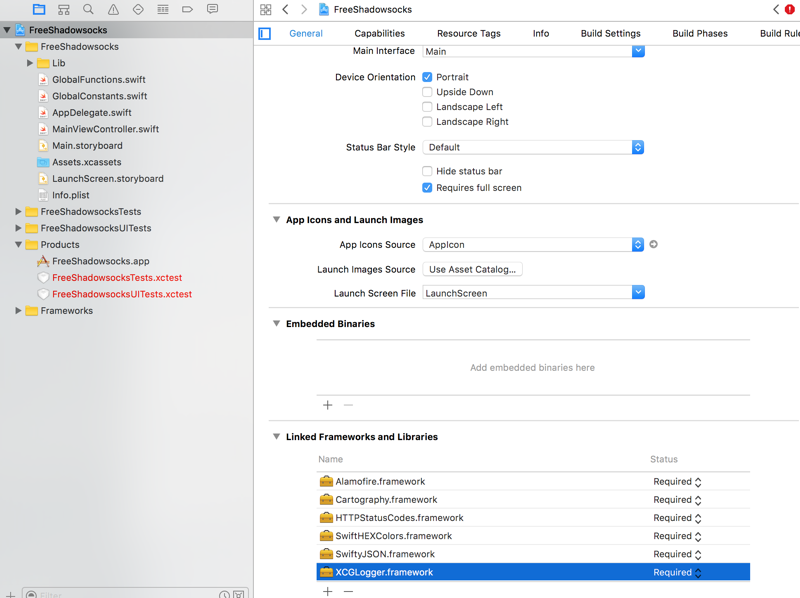Viewport: 800px width, 598px height.
Task: Select GlobalFunctions.swift file
Action: coord(98,80)
